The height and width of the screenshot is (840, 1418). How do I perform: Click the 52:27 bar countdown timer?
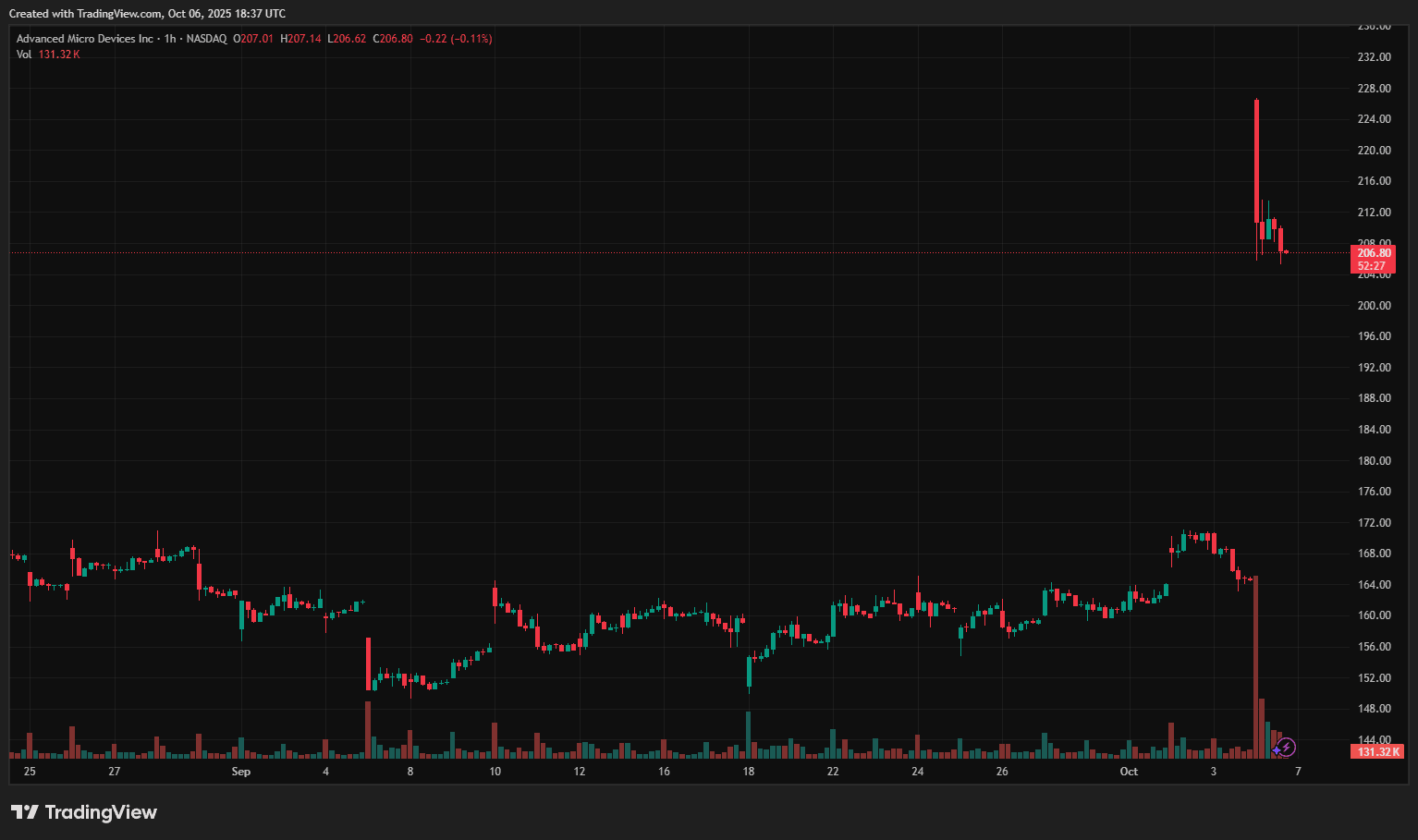coord(1372,266)
